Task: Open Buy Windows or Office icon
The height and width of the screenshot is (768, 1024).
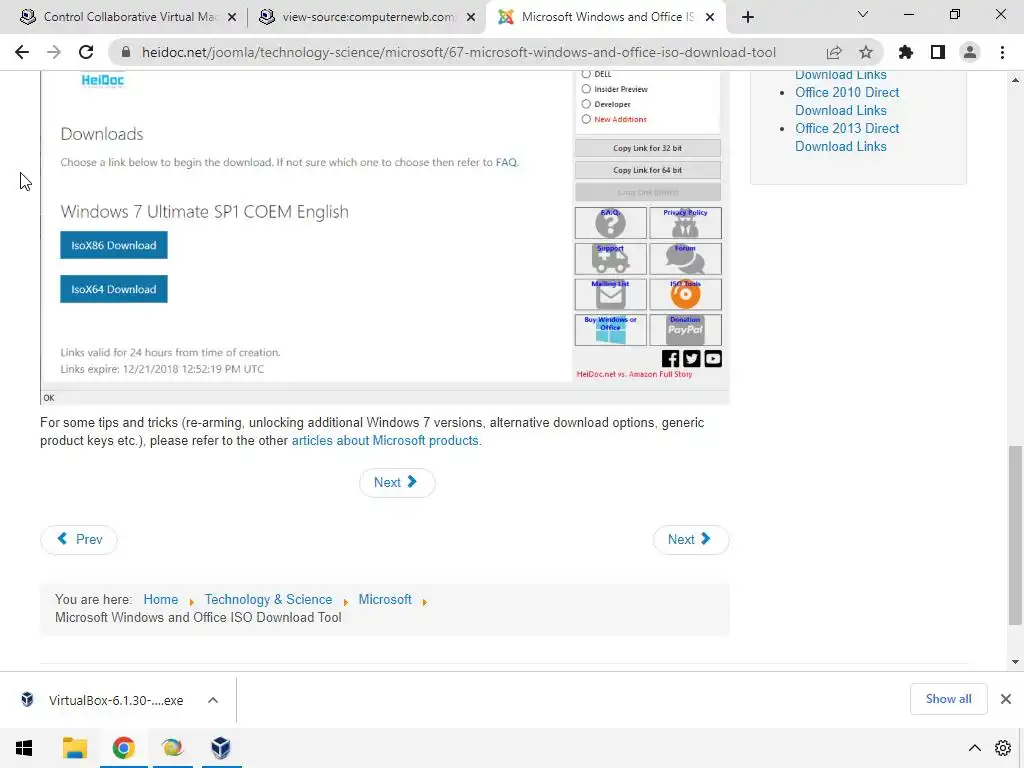Action: (610, 330)
